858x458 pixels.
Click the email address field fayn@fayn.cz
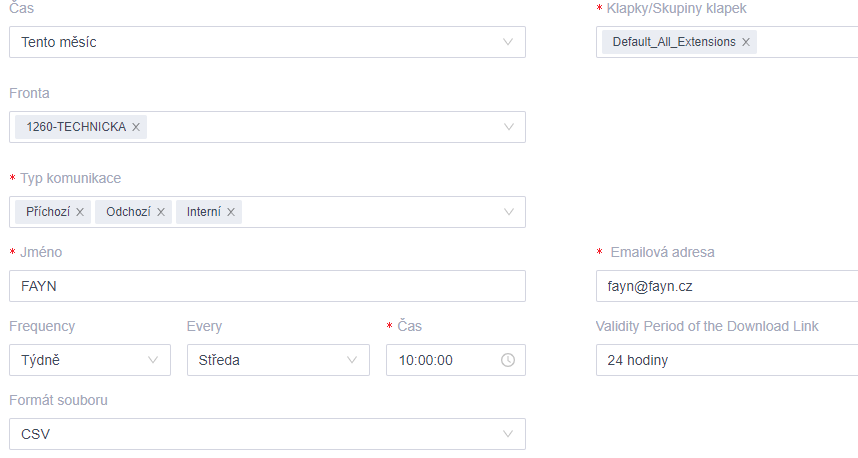pyautogui.click(x=727, y=286)
